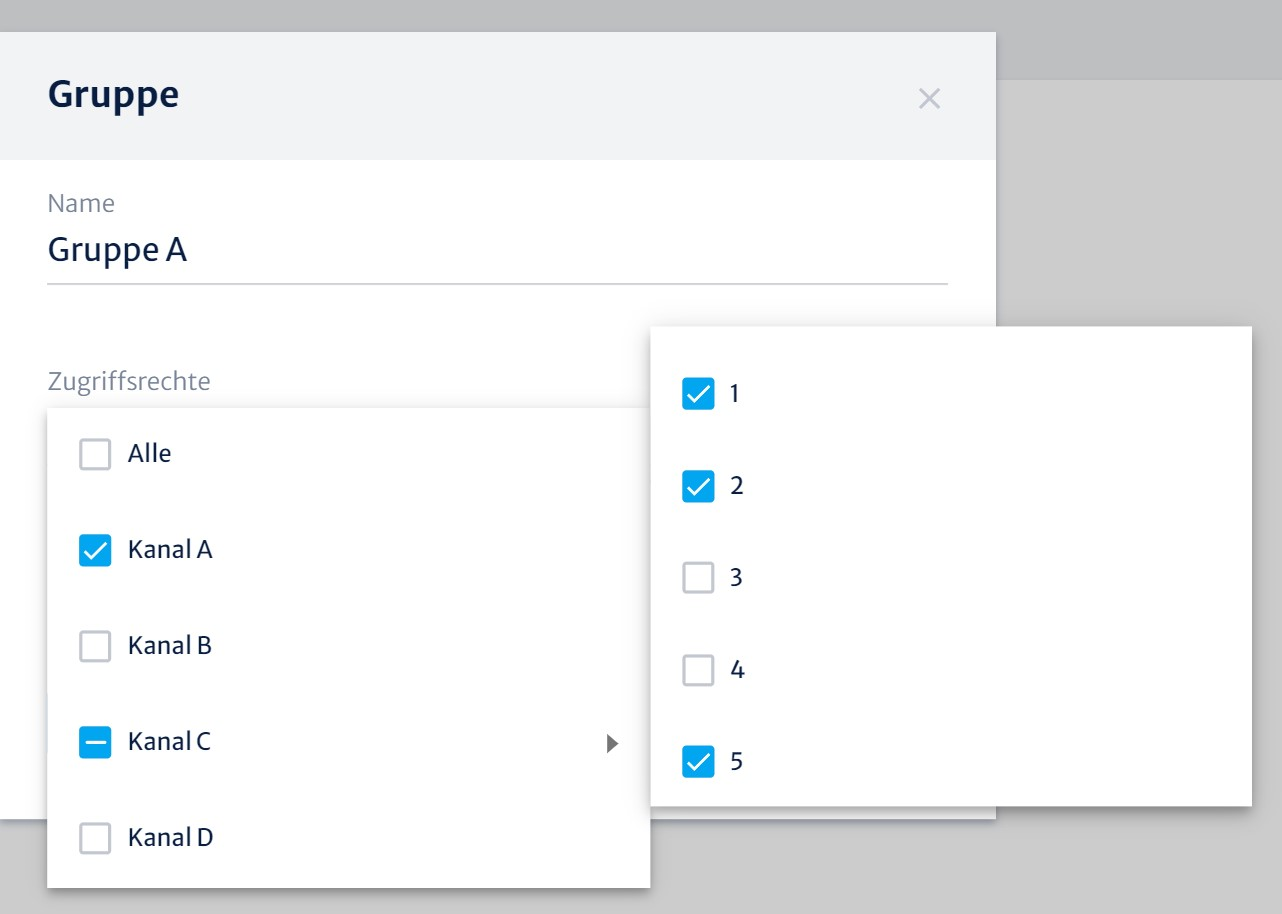1282x914 pixels.
Task: Click the Name field containing Gruppe A
Action: tap(496, 250)
